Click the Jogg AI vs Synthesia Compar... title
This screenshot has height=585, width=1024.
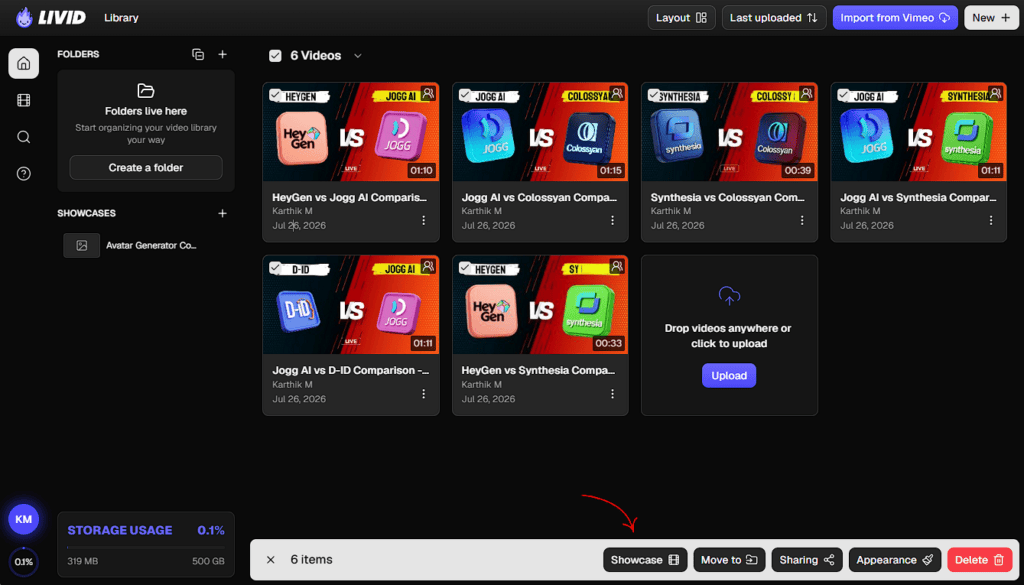pyautogui.click(x=918, y=197)
